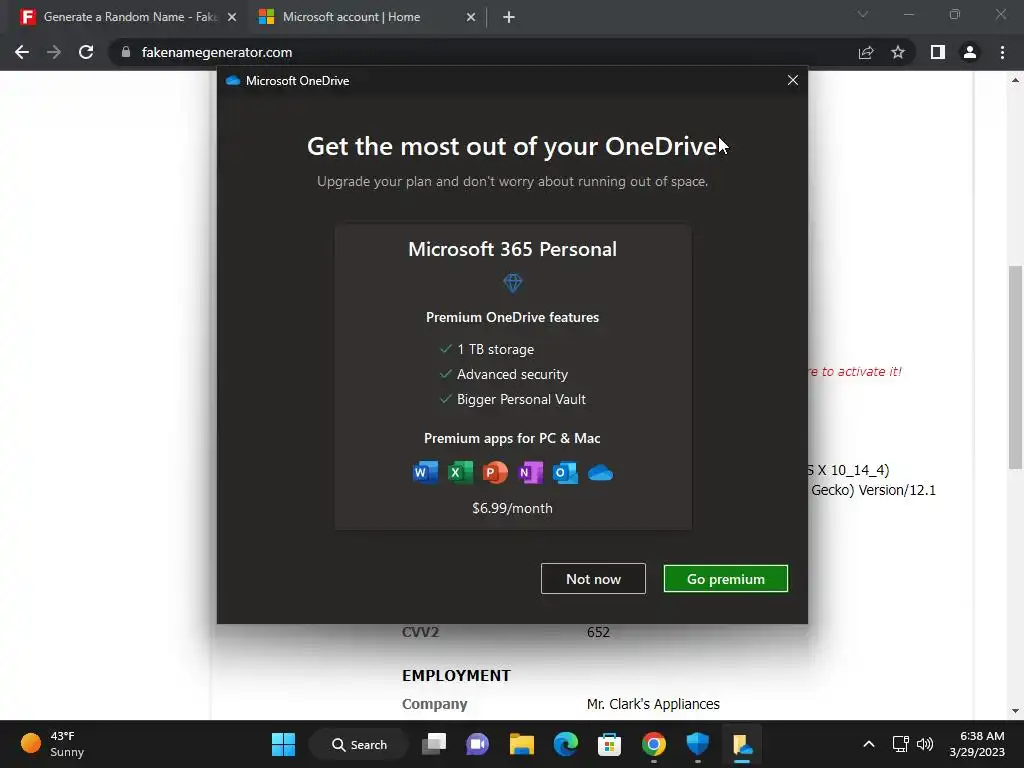Bookmark this page with the star icon
The height and width of the screenshot is (768, 1024).
coord(898,52)
